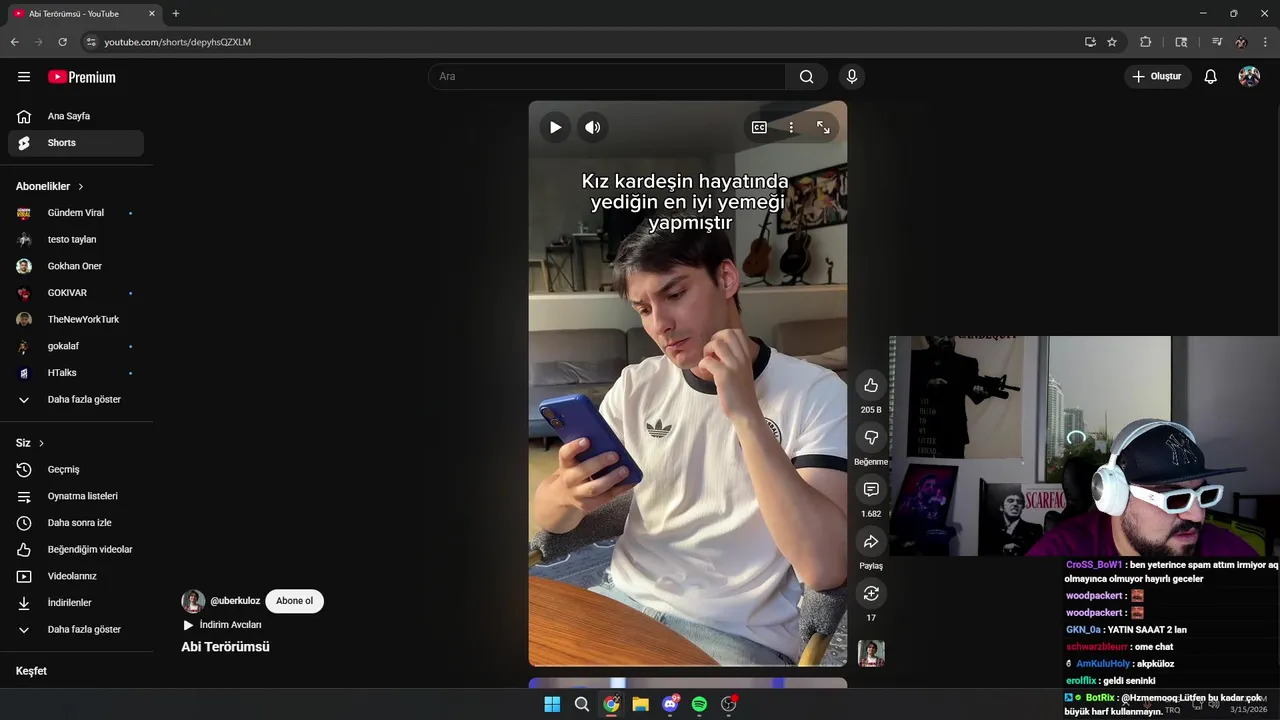Image resolution: width=1280 pixels, height=720 pixels.
Task: Open the Chrome three-dot menu
Action: (x=1266, y=42)
